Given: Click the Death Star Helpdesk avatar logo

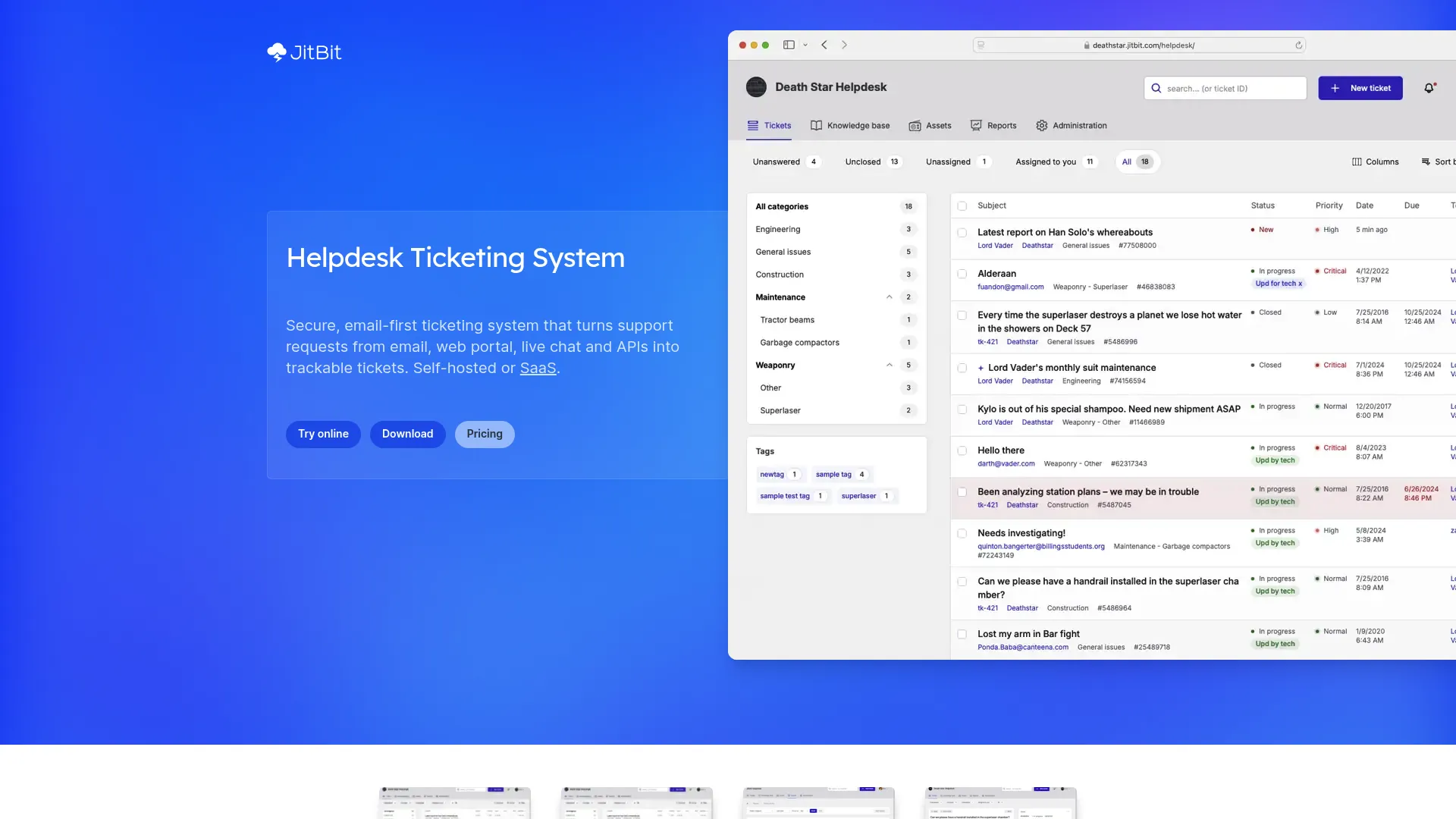Looking at the screenshot, I should (756, 87).
